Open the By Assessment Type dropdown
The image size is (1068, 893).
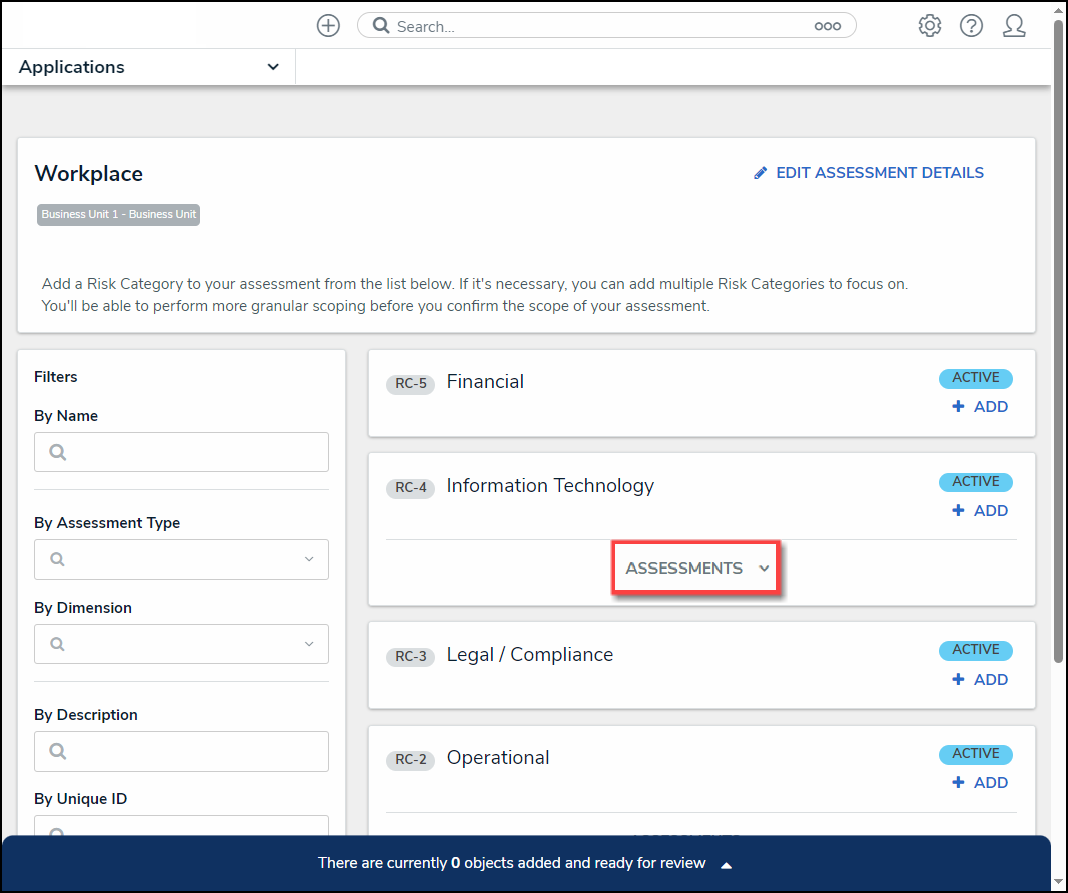181,559
